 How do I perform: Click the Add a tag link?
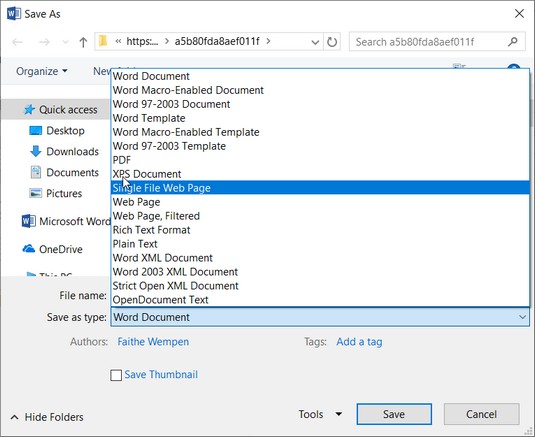coord(359,342)
